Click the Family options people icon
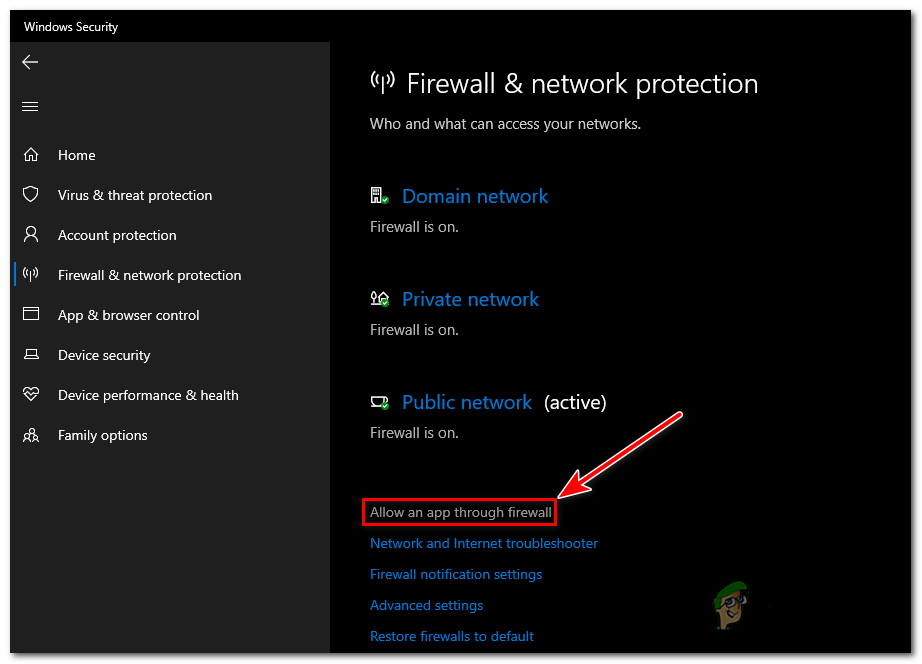922x664 pixels. (x=31, y=435)
